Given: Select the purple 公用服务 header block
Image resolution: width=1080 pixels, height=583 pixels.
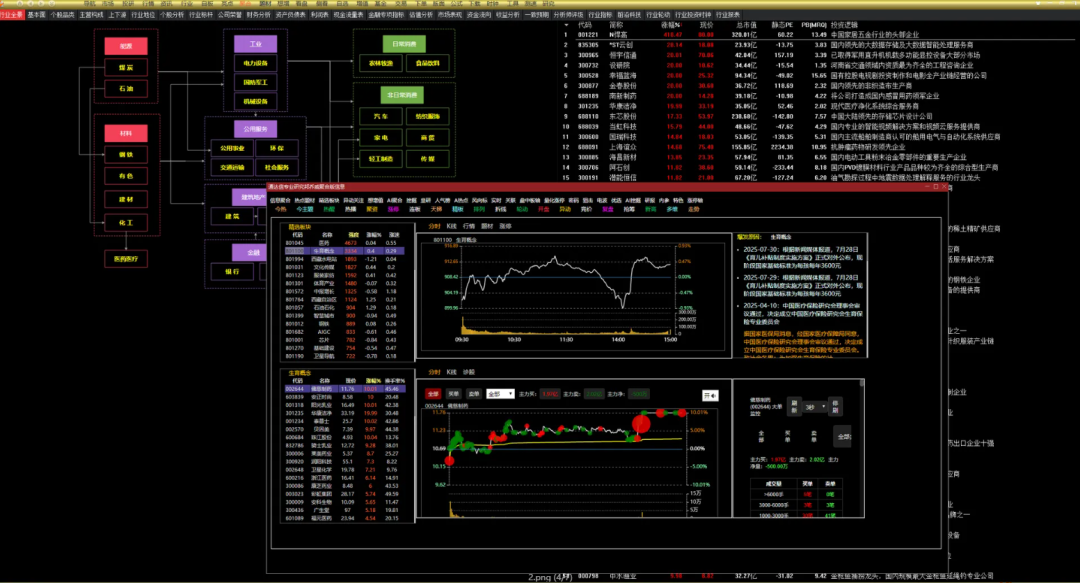Looking at the screenshot, I should point(255,129).
